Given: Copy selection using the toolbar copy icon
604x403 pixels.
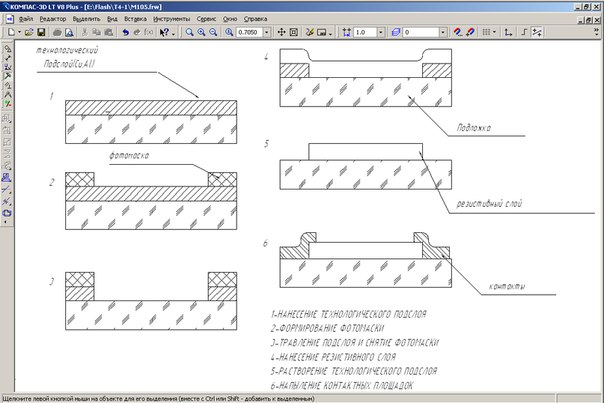Looking at the screenshot, I should [97, 32].
